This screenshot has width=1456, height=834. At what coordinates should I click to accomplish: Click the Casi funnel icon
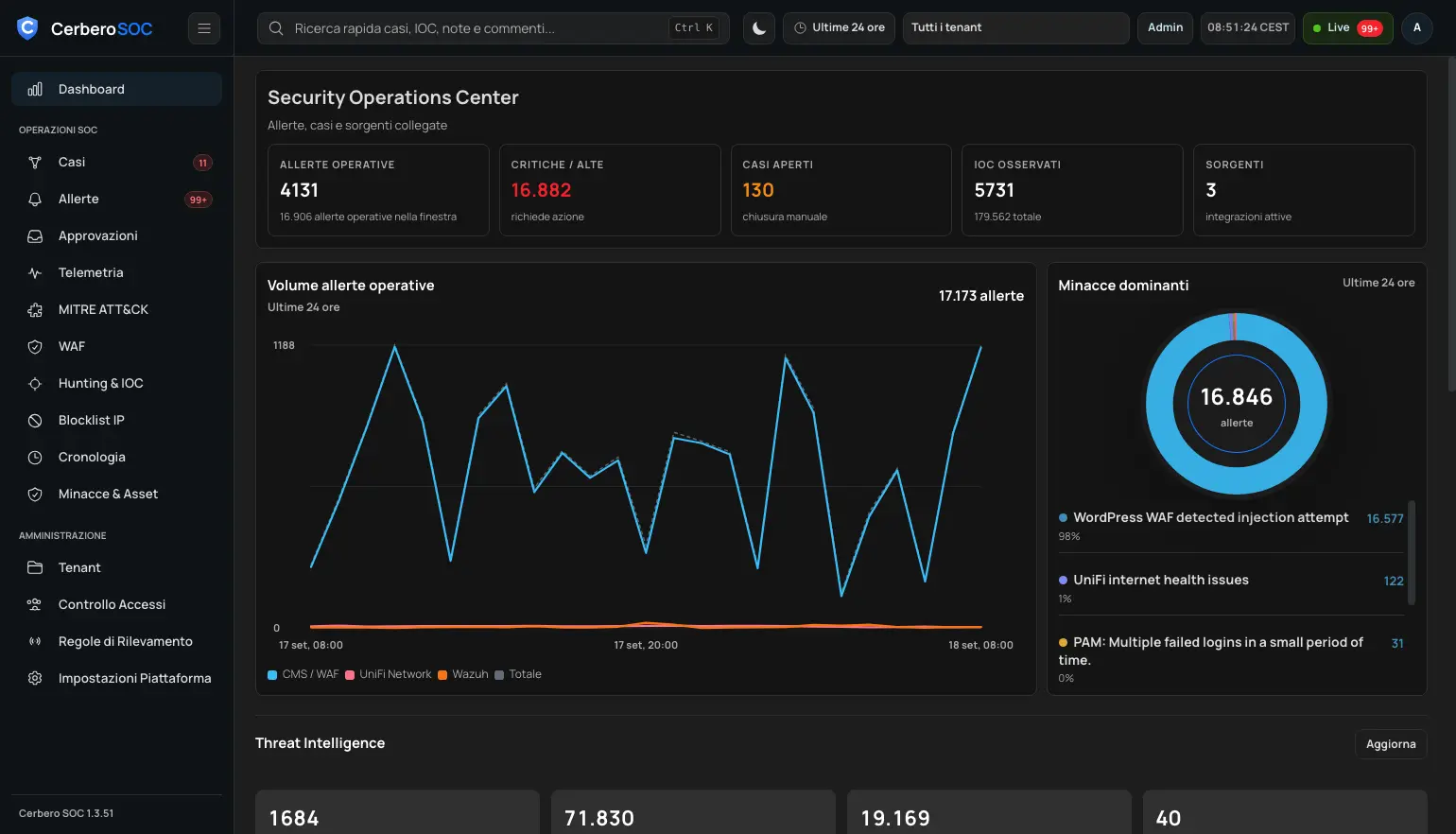[35, 163]
